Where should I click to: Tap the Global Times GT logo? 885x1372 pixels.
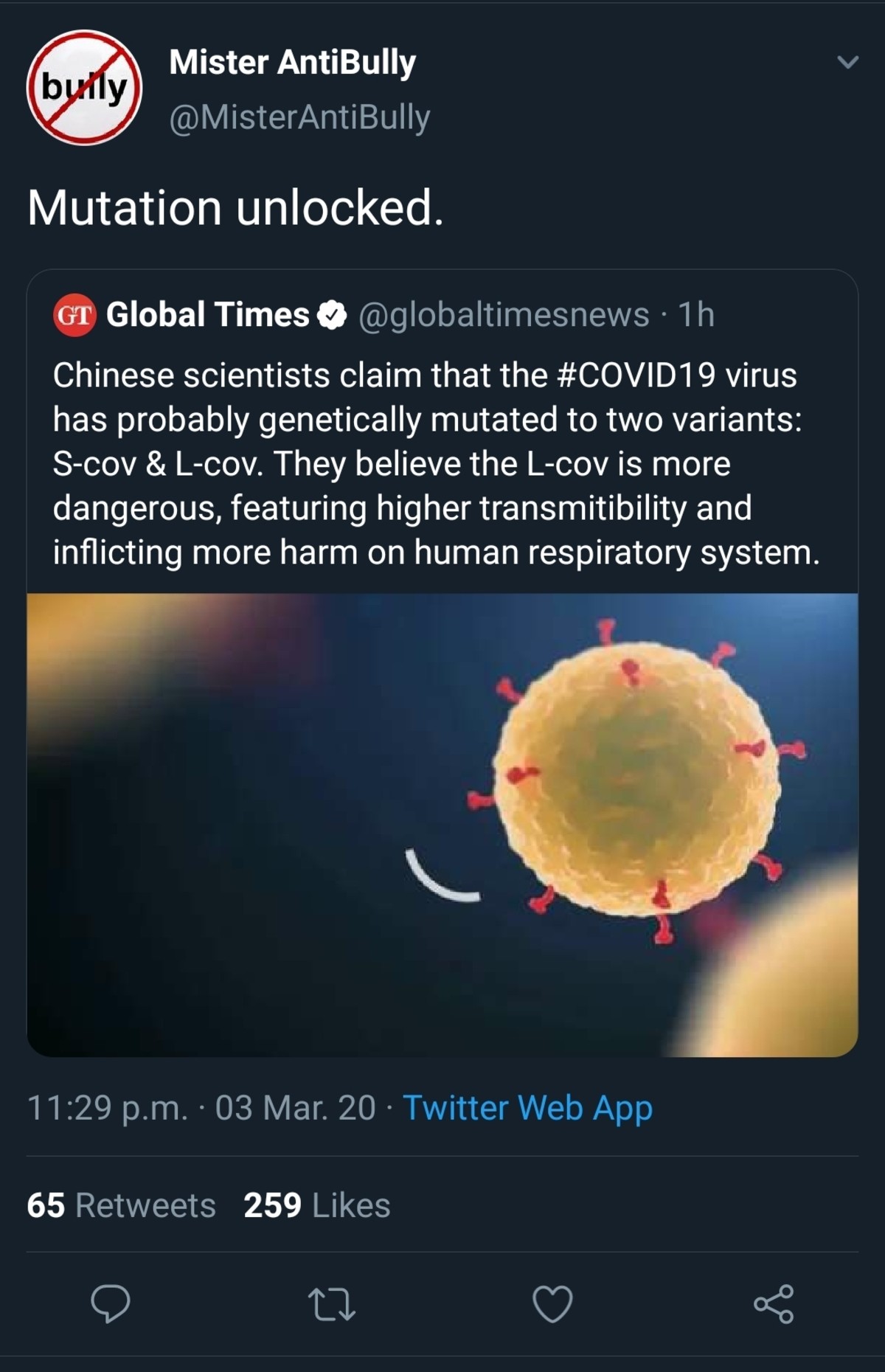click(74, 315)
